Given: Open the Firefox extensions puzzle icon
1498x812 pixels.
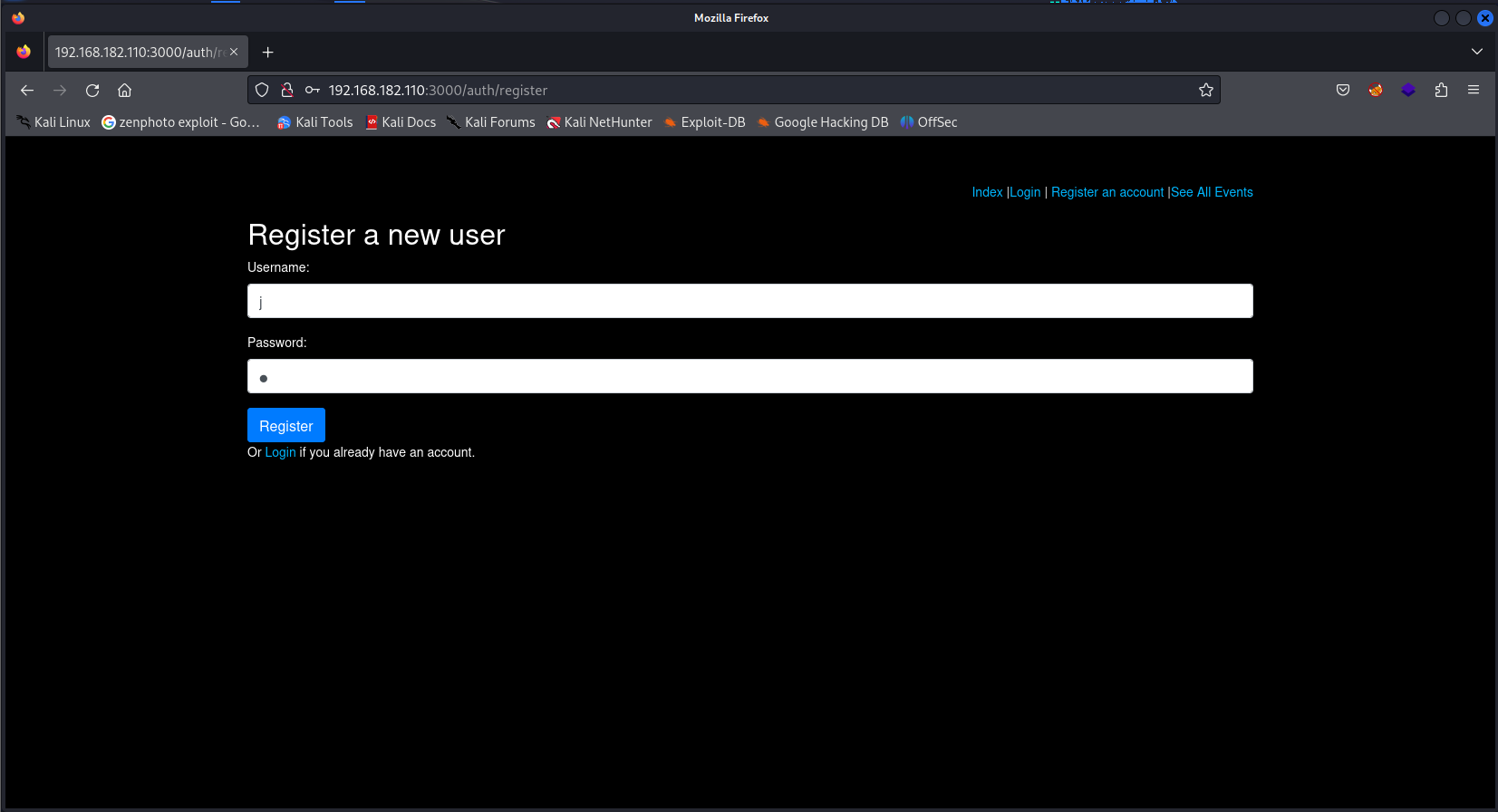Looking at the screenshot, I should [1441, 90].
